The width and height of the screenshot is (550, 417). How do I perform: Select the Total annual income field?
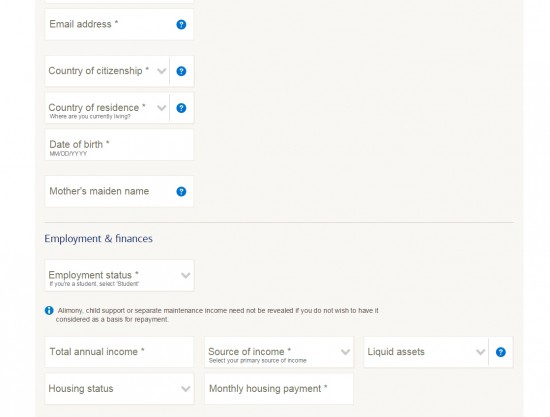(119, 352)
